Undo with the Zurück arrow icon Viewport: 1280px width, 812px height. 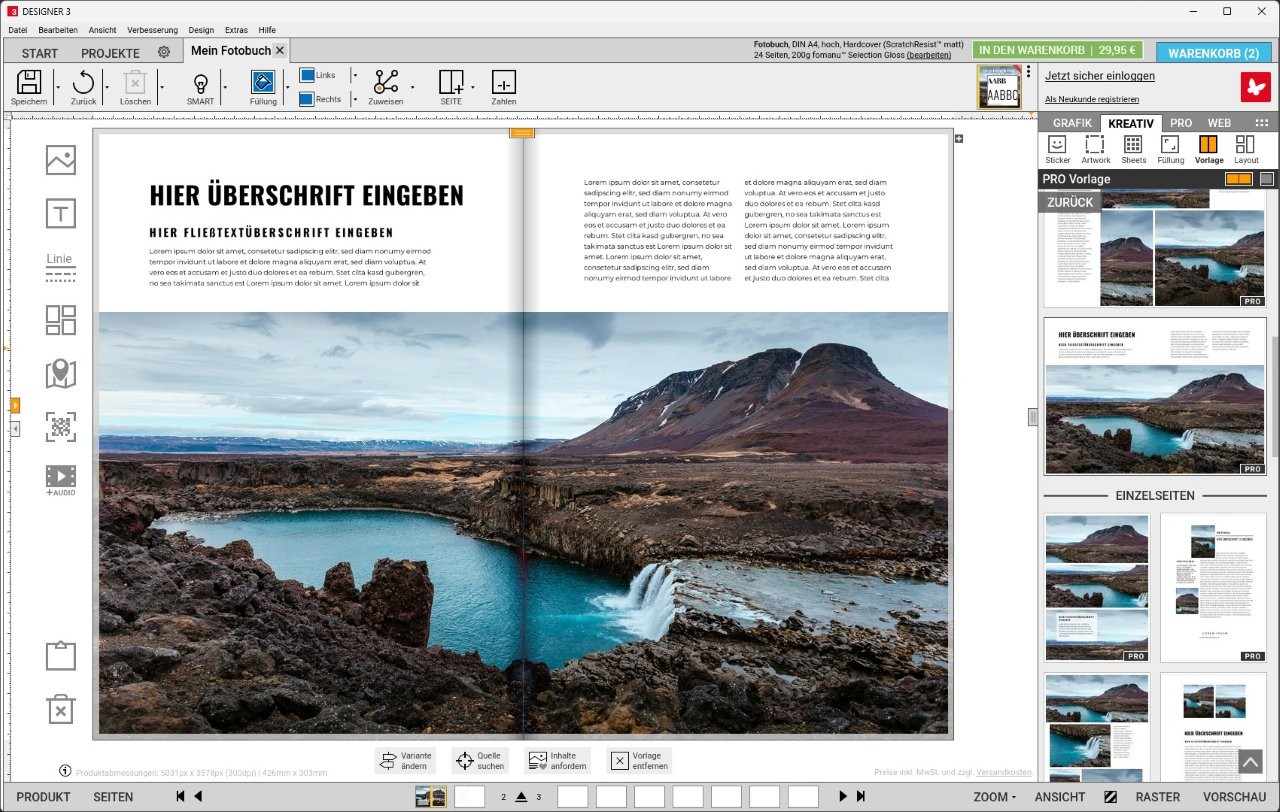point(83,83)
